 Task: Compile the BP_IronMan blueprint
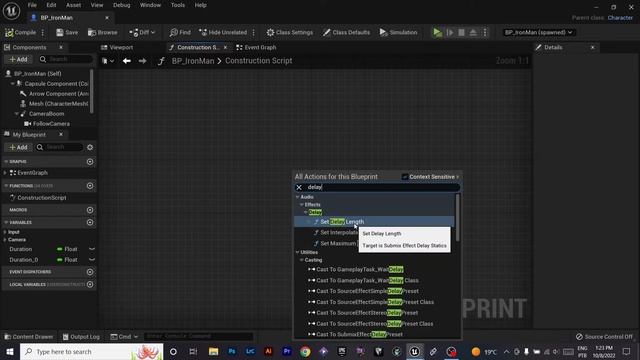(x=20, y=32)
